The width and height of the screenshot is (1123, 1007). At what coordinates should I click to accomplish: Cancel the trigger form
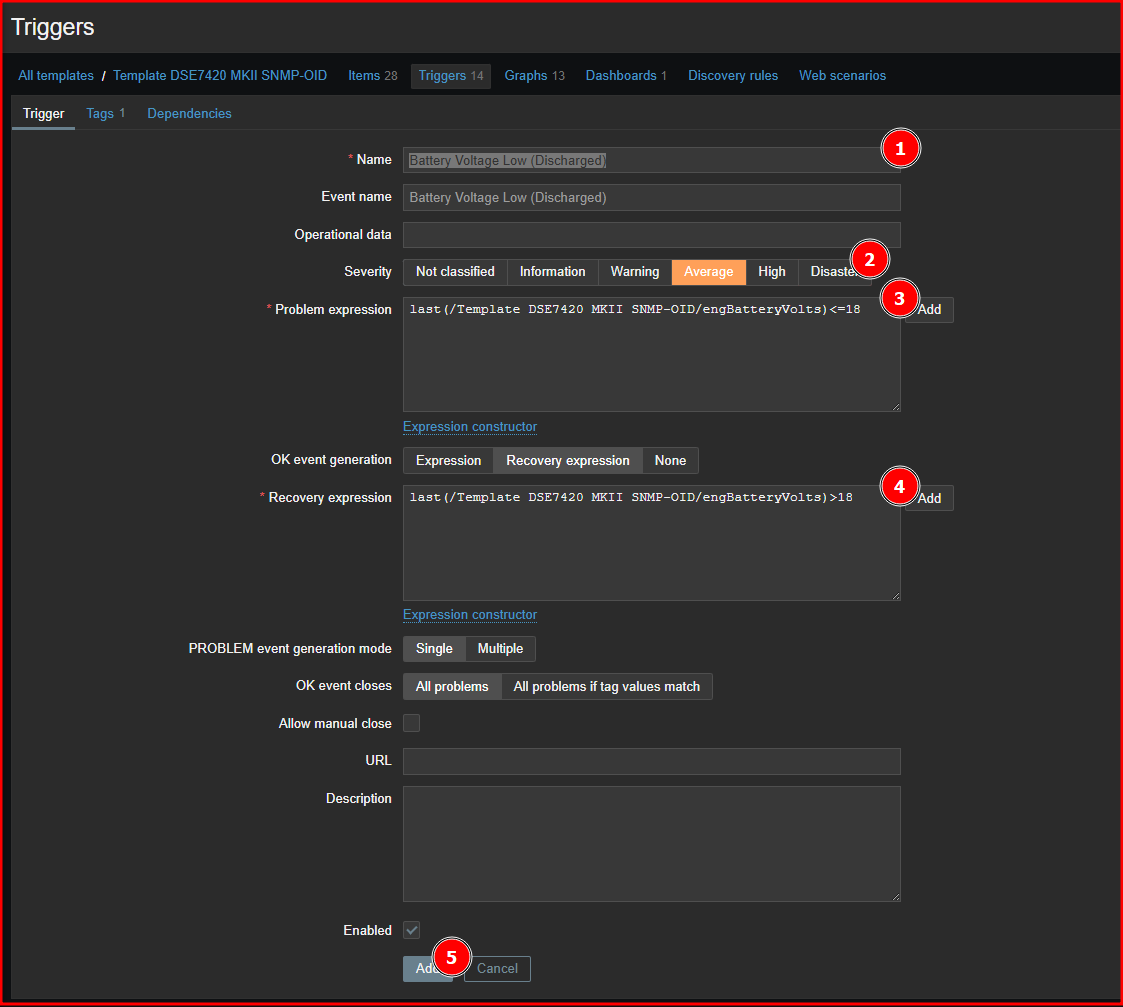coord(497,969)
